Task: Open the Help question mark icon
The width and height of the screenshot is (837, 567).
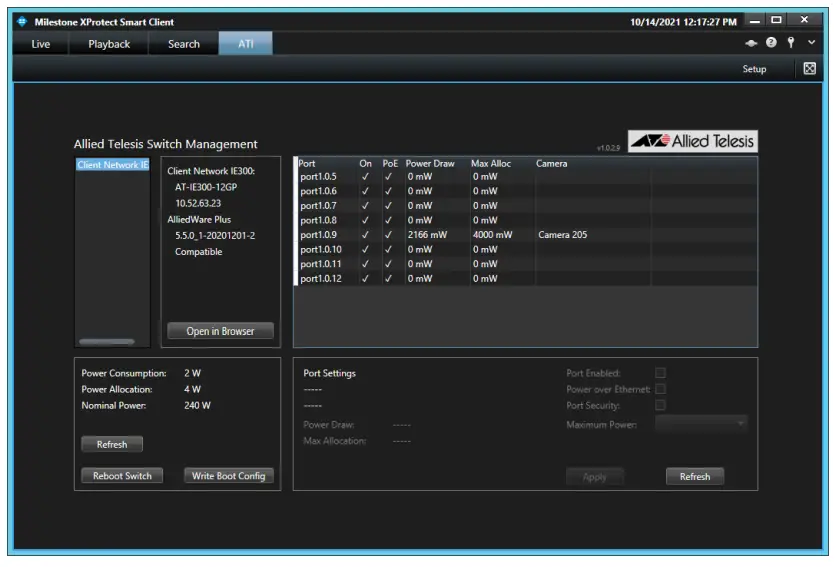Action: click(x=771, y=43)
